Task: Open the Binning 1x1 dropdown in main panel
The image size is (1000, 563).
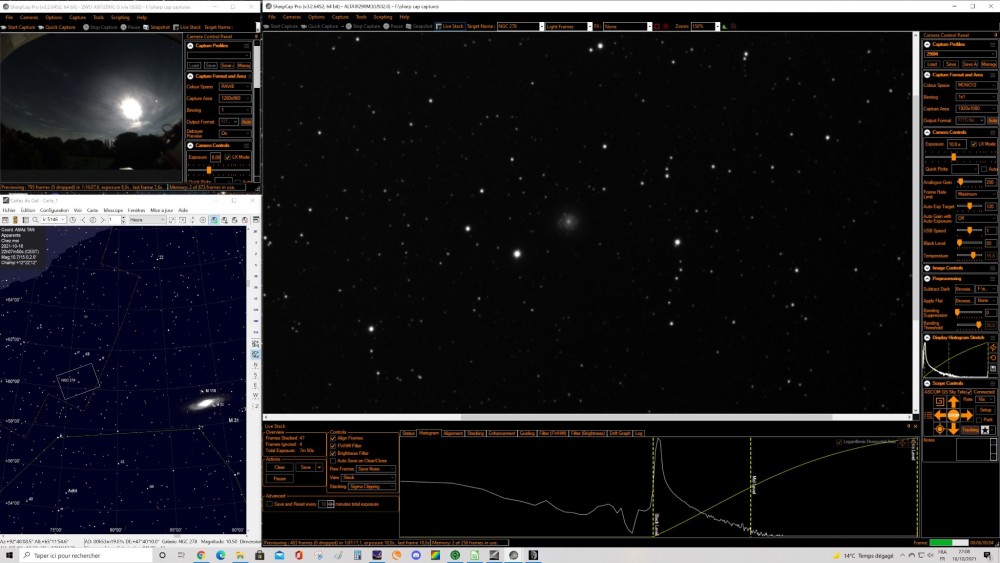Action: [976, 97]
